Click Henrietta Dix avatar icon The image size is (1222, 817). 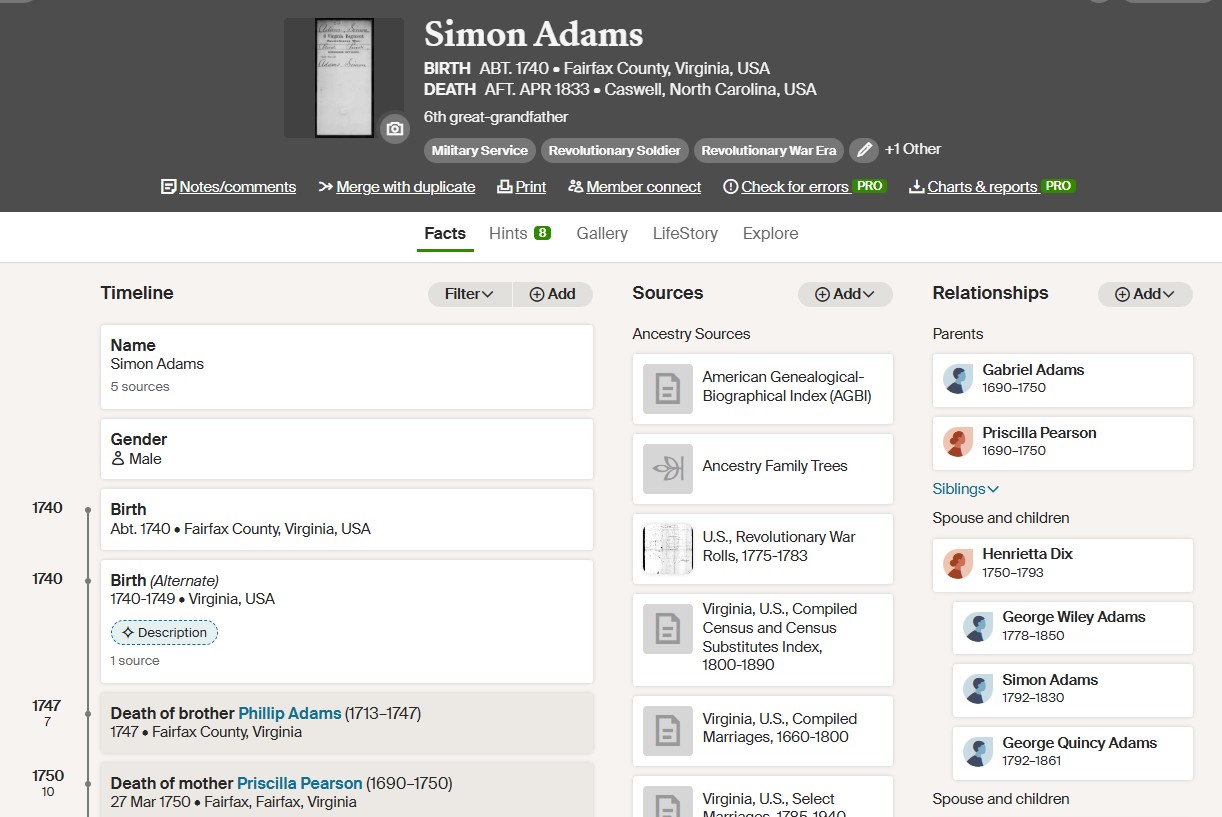pos(958,564)
